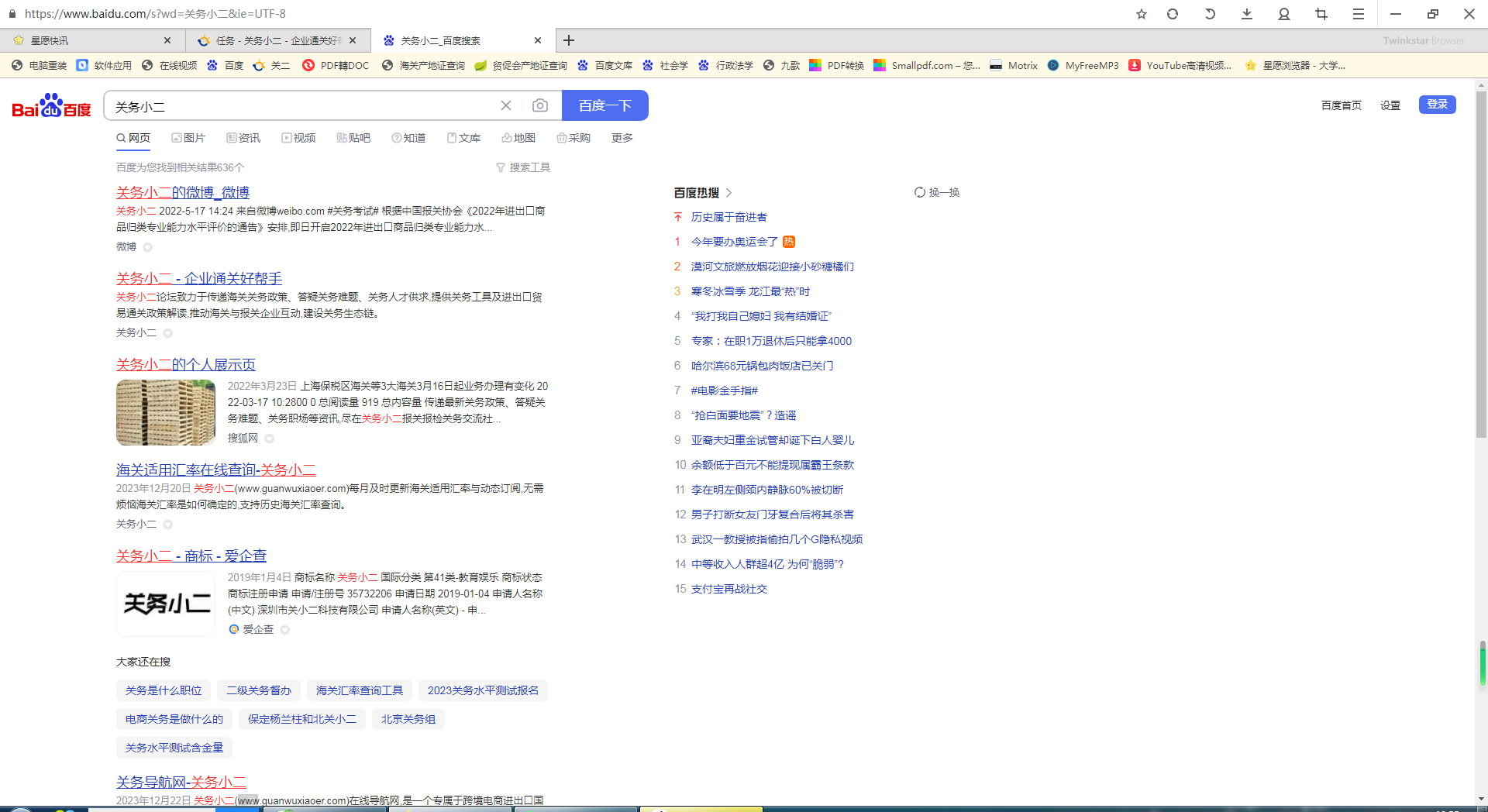Open the 百度文库 bookmark
Image resolution: width=1488 pixels, height=812 pixels.
click(x=605, y=65)
